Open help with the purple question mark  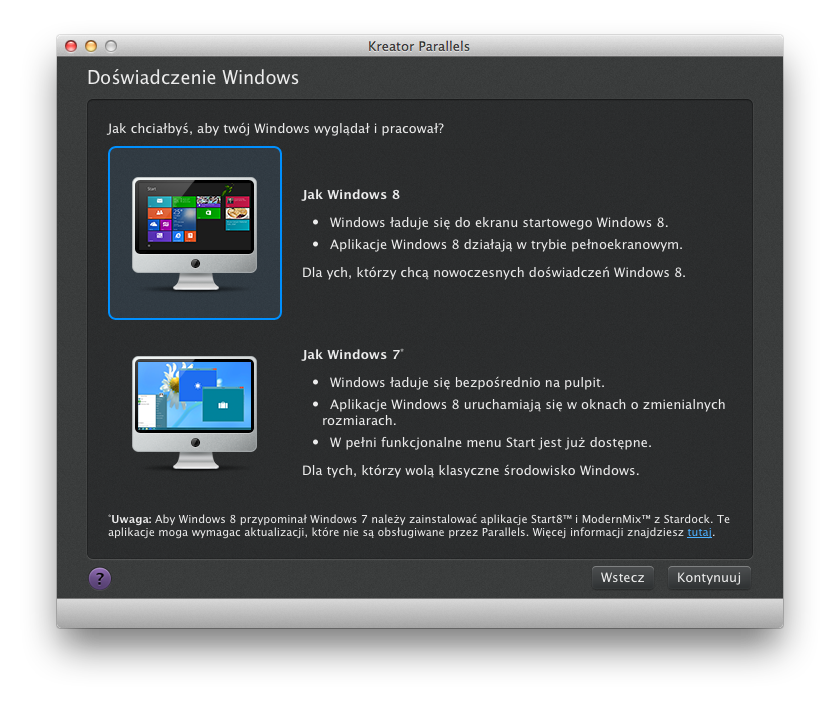(x=100, y=578)
